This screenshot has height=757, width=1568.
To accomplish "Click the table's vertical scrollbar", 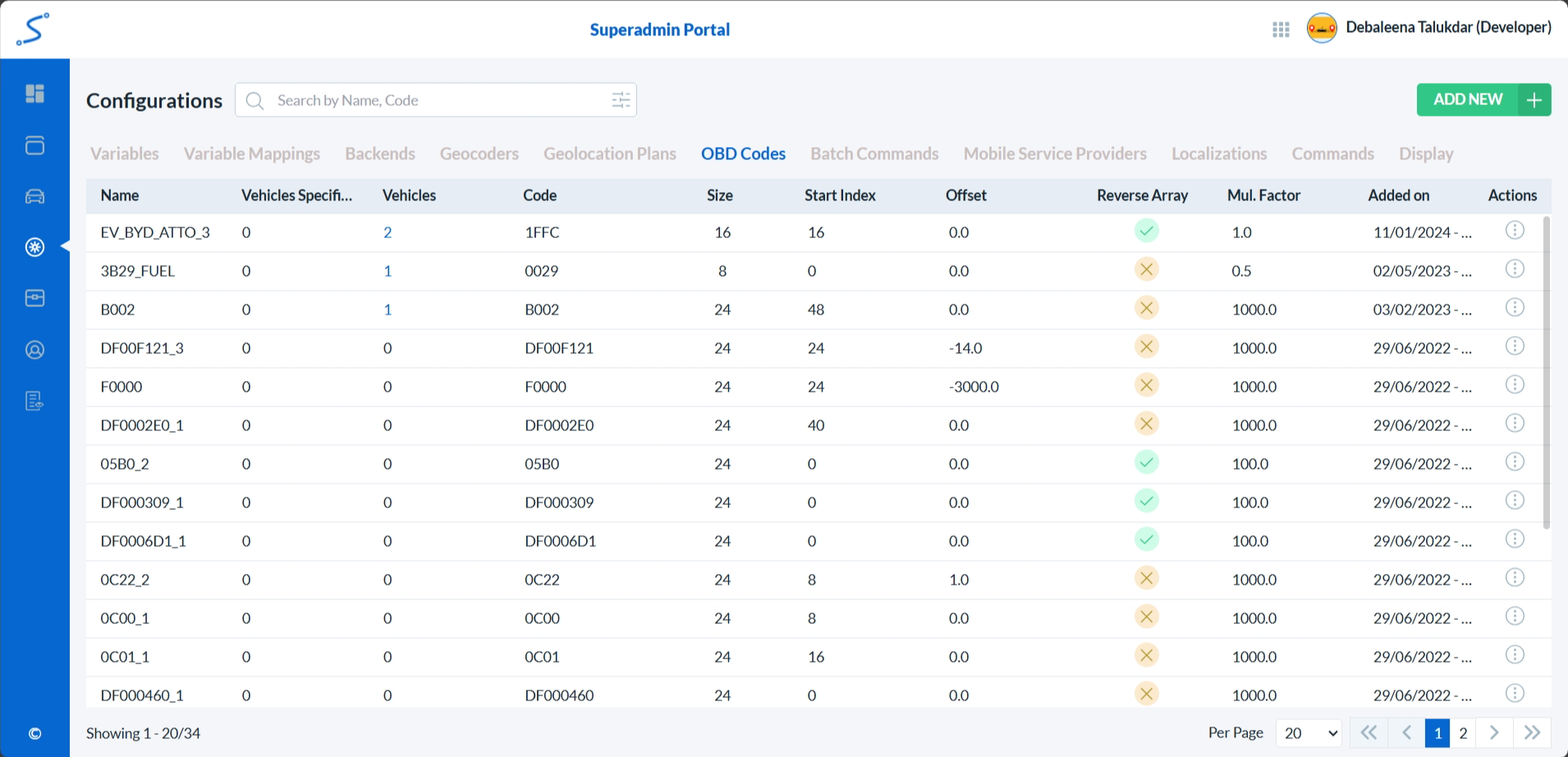I will tap(1547, 369).
